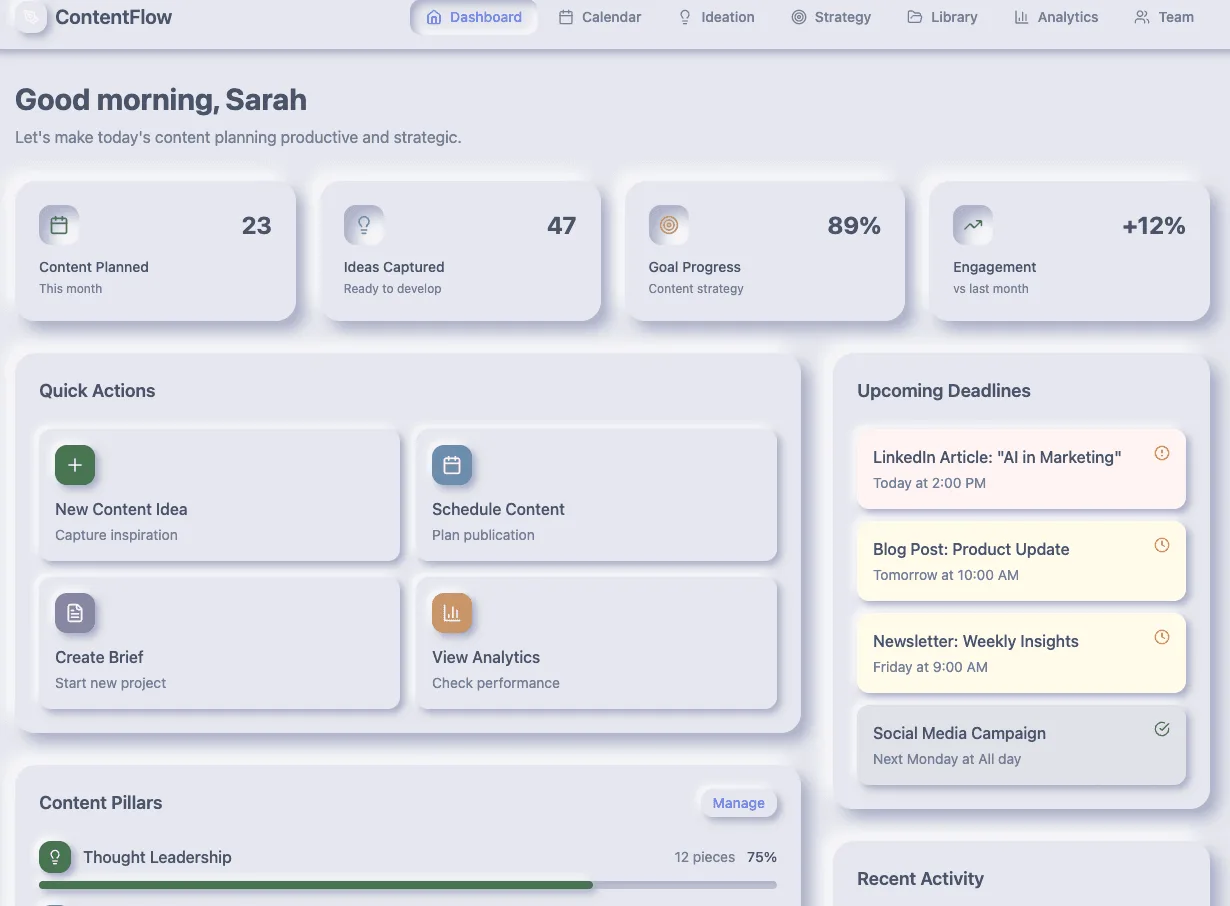Click the document icon for Create Brief
This screenshot has height=906, width=1230.
[x=75, y=613]
